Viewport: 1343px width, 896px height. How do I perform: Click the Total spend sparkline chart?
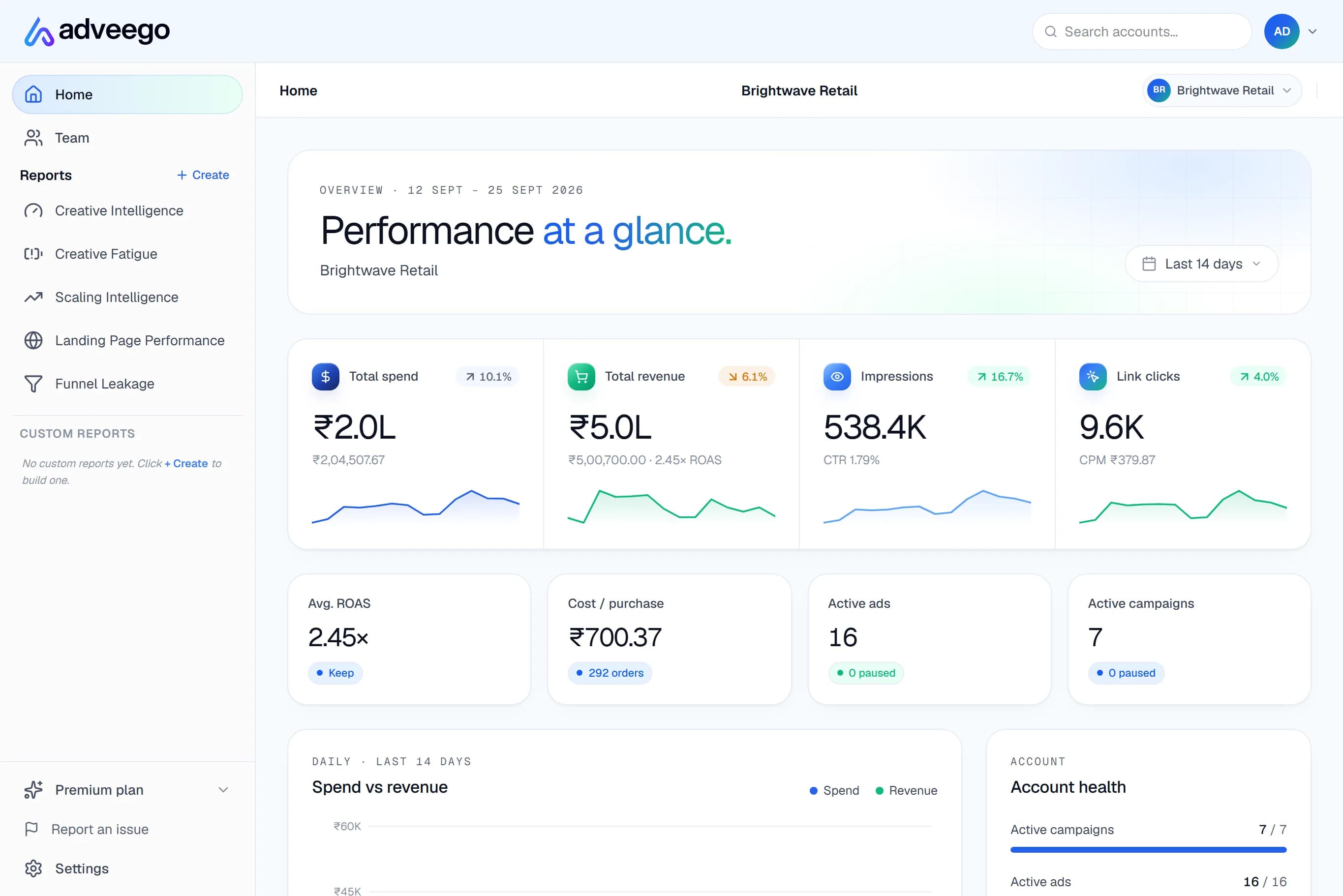[x=416, y=507]
